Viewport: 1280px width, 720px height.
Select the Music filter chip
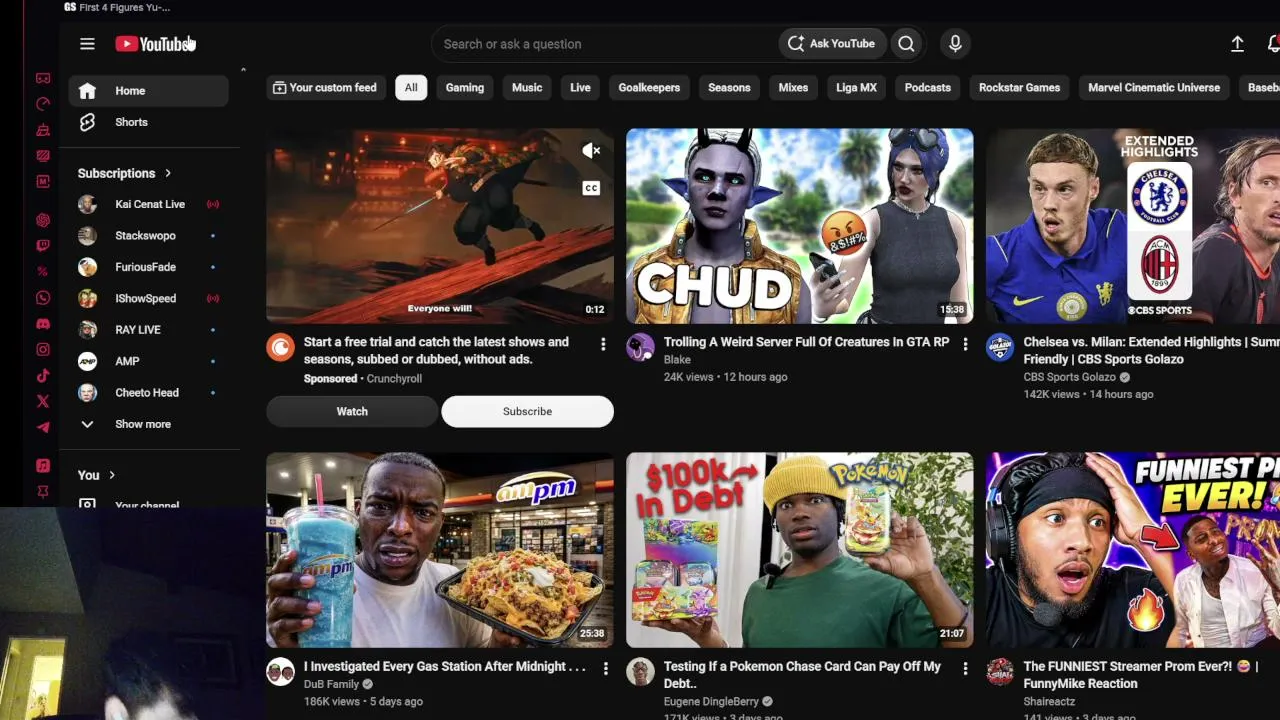tap(527, 88)
